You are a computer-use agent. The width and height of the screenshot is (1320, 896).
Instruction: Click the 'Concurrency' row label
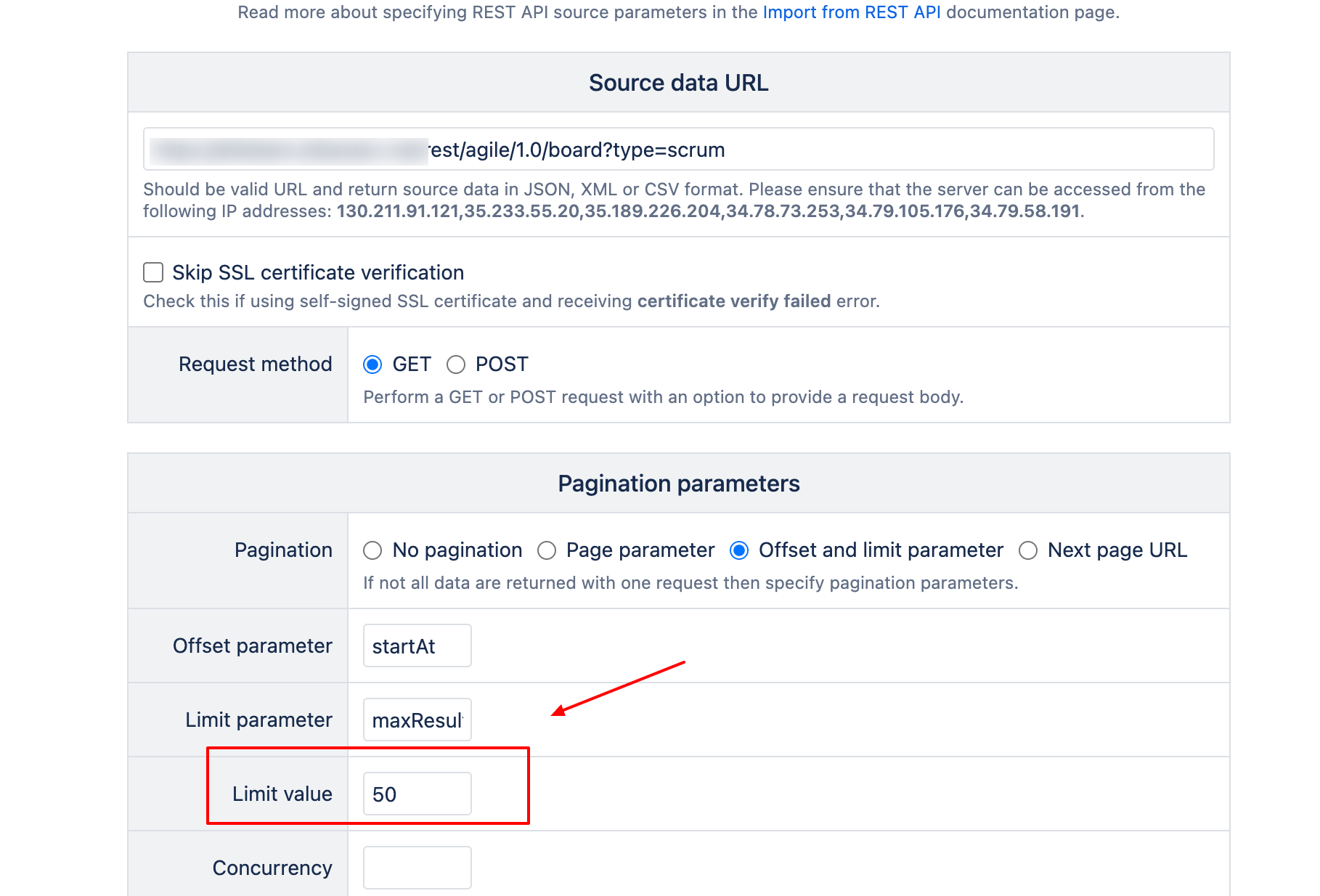[272, 868]
